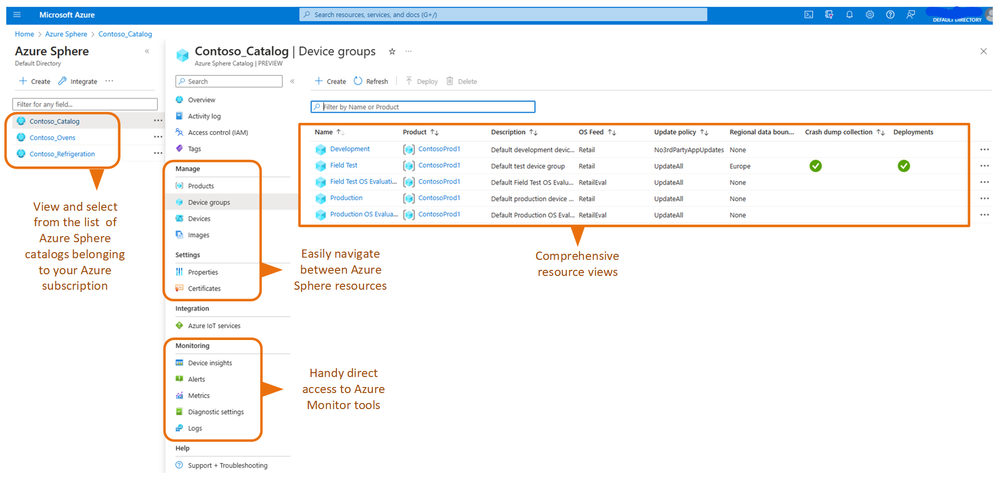Sort the table by Description column
Screen dimensions: 999x480
533,133
